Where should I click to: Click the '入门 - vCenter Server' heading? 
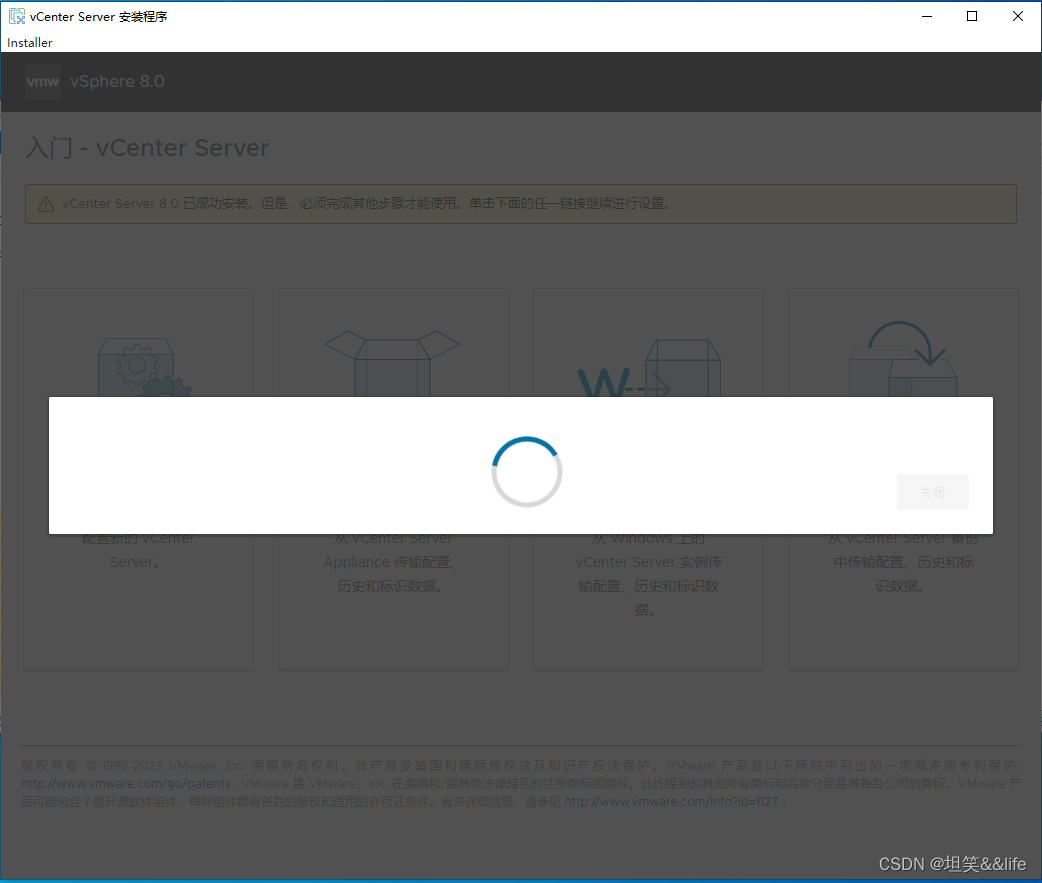[147, 147]
